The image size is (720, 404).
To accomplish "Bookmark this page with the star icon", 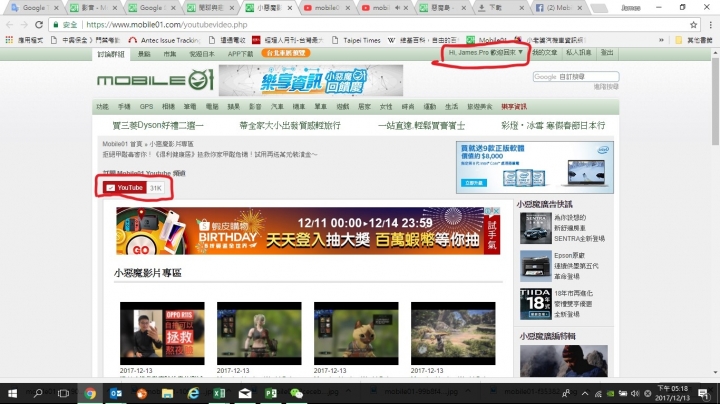I will click(x=693, y=25).
